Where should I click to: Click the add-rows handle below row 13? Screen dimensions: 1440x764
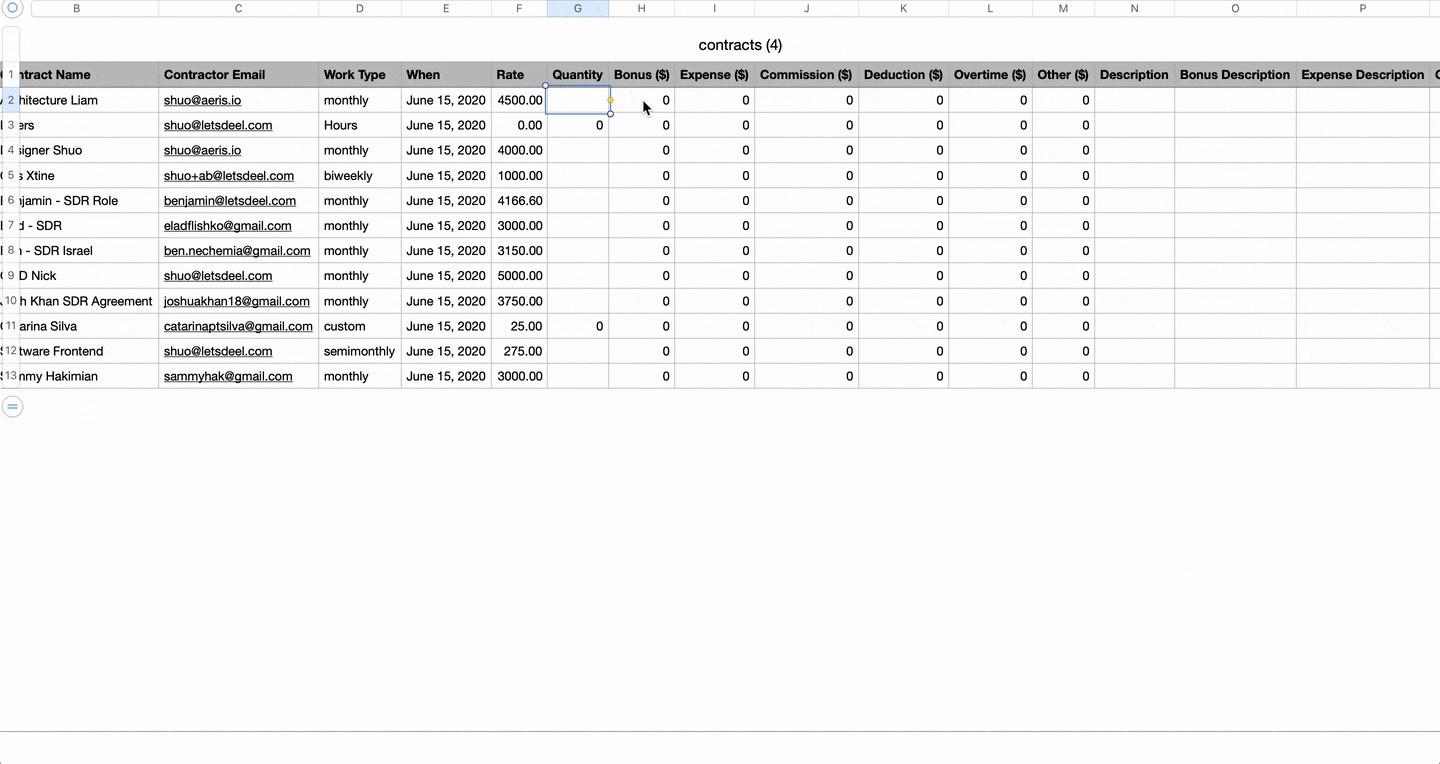[x=12, y=406]
